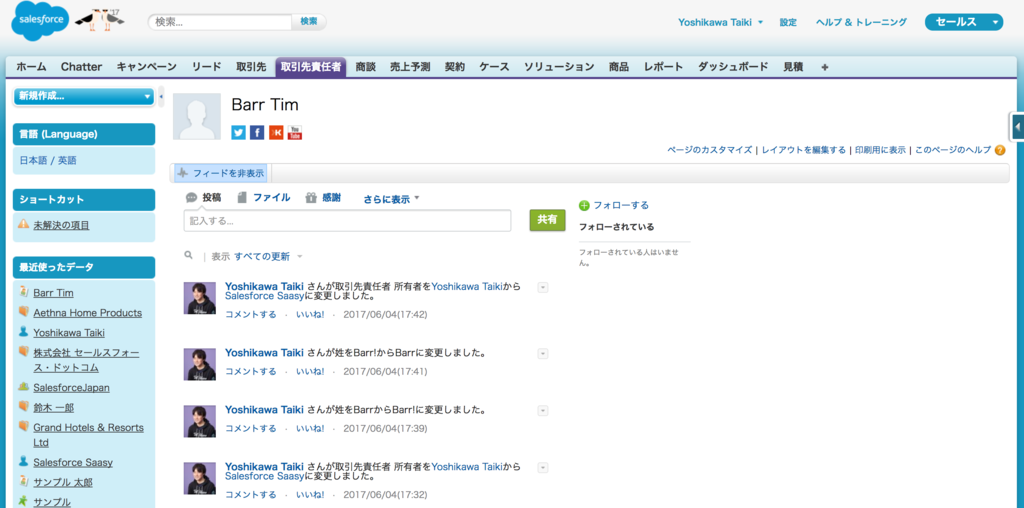Click いいね! on the 17:39 post
Viewport: 1024px width, 508px height.
pyautogui.click(x=310, y=429)
